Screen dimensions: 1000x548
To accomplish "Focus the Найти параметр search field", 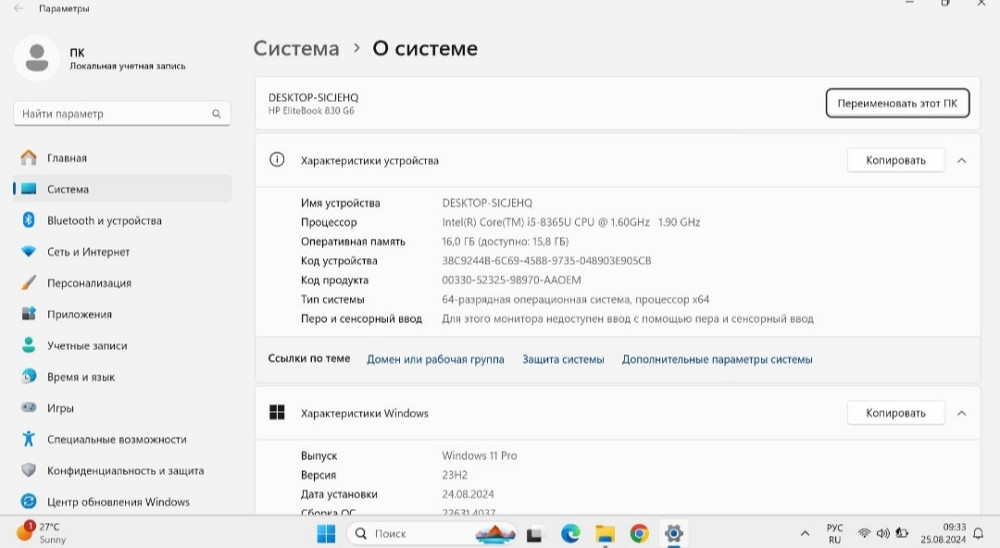I will pyautogui.click(x=122, y=114).
